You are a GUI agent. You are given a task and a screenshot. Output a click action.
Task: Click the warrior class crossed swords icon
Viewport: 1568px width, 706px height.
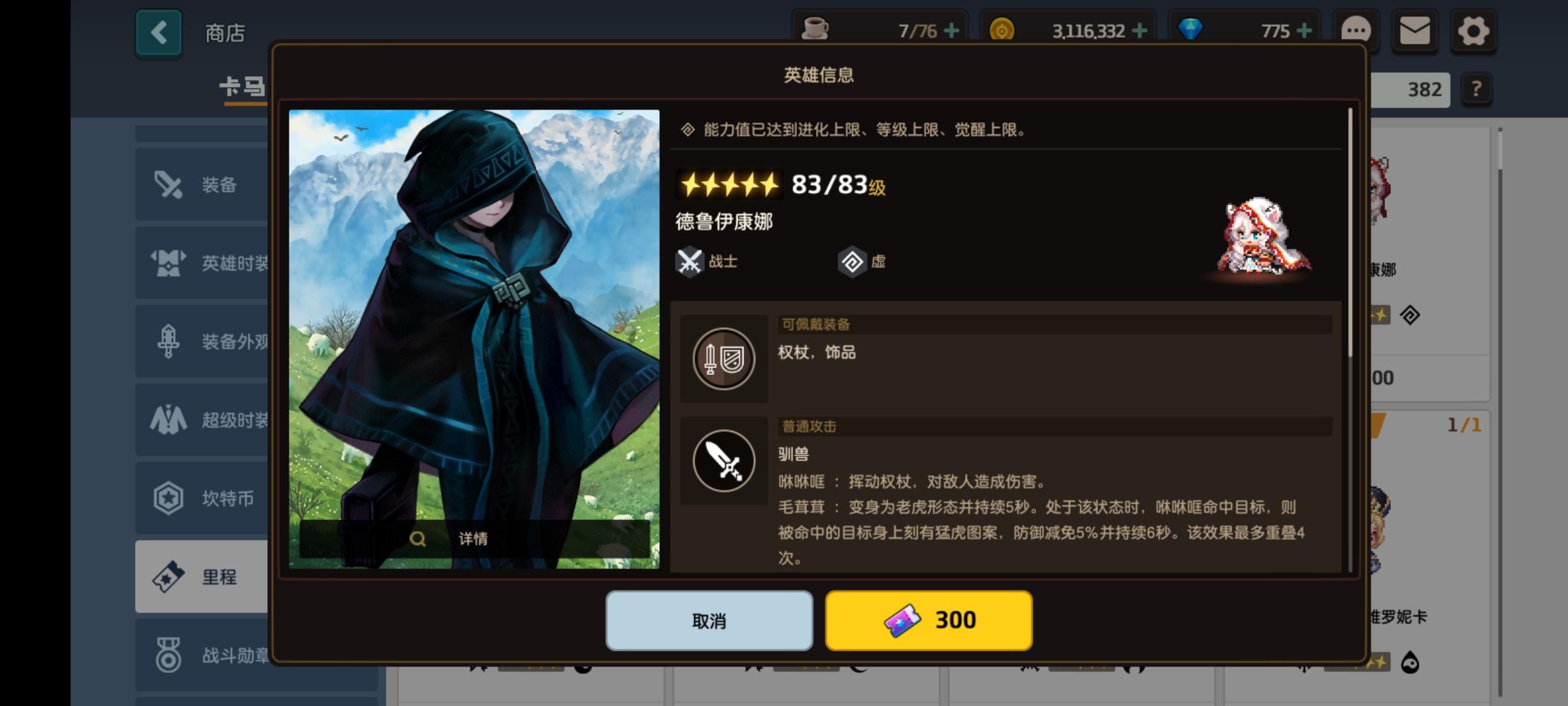point(689,262)
